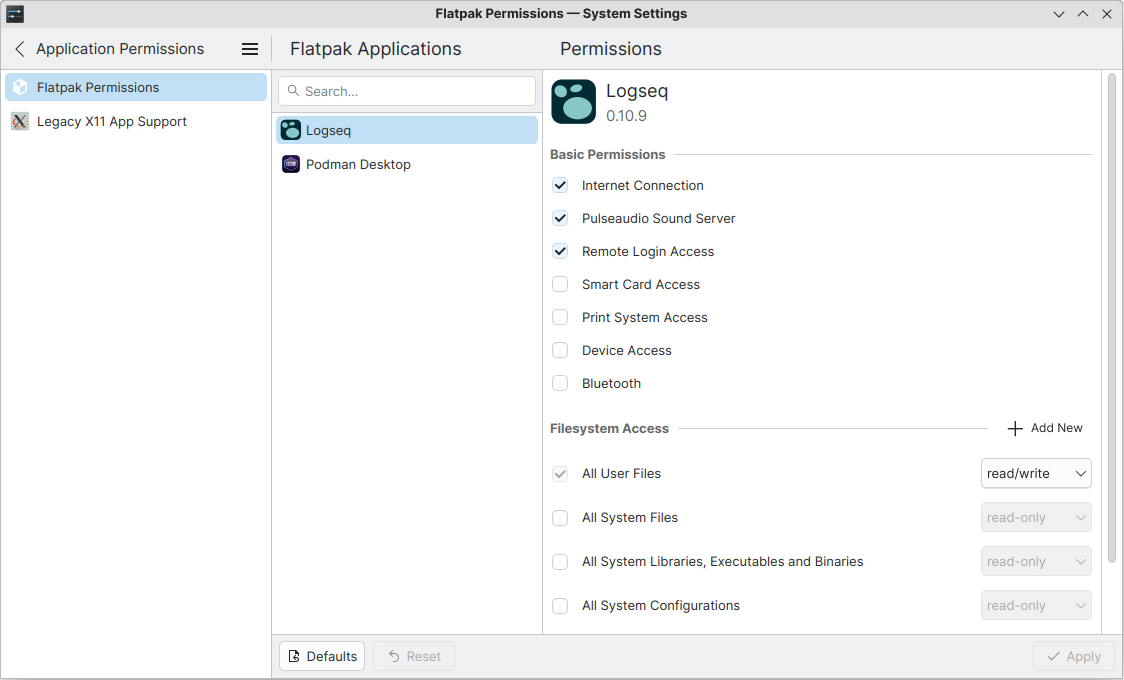
Task: Maximize the System Settings window
Action: coord(1083,14)
